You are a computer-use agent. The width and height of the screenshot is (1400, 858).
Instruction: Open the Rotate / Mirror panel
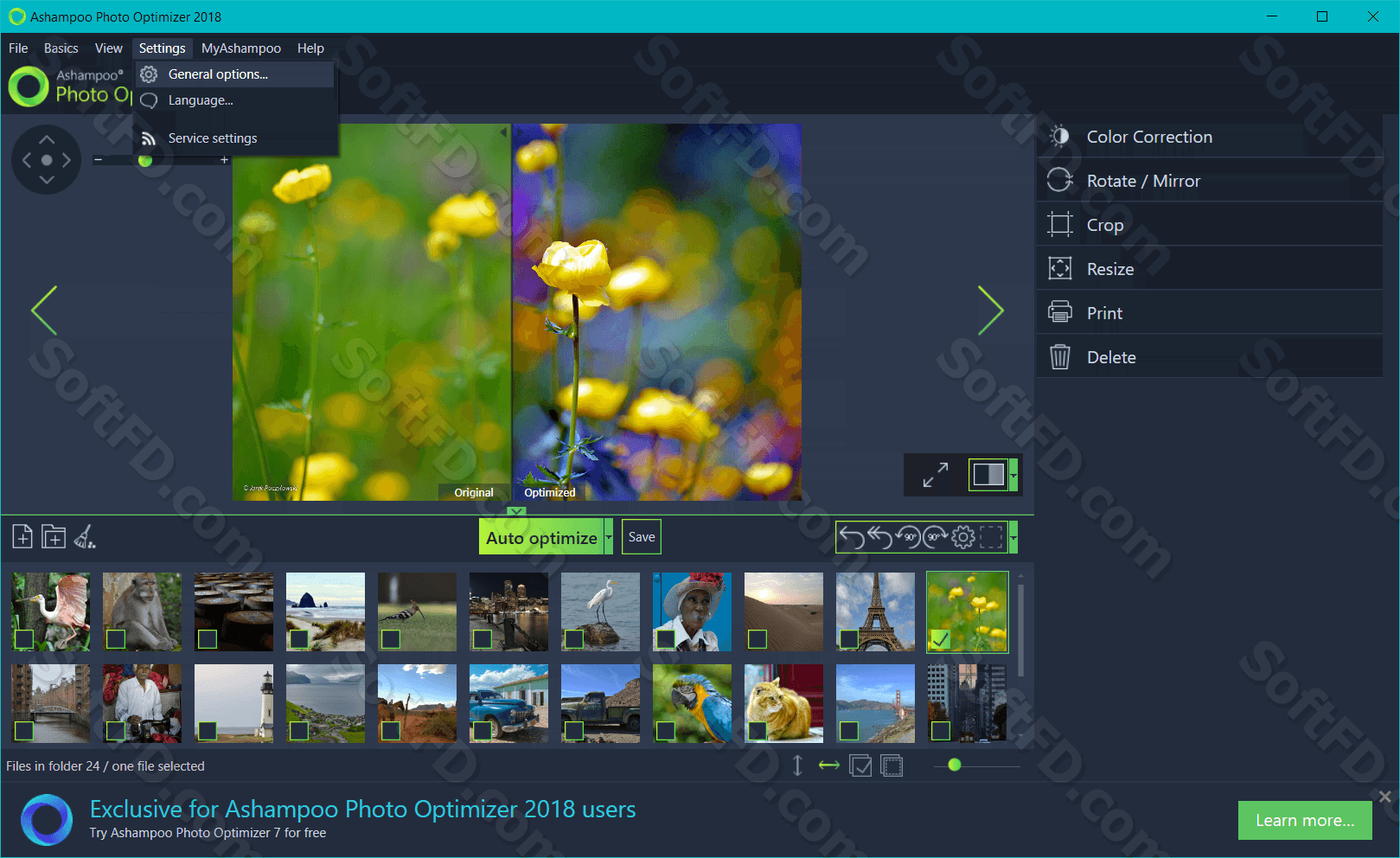point(1210,181)
